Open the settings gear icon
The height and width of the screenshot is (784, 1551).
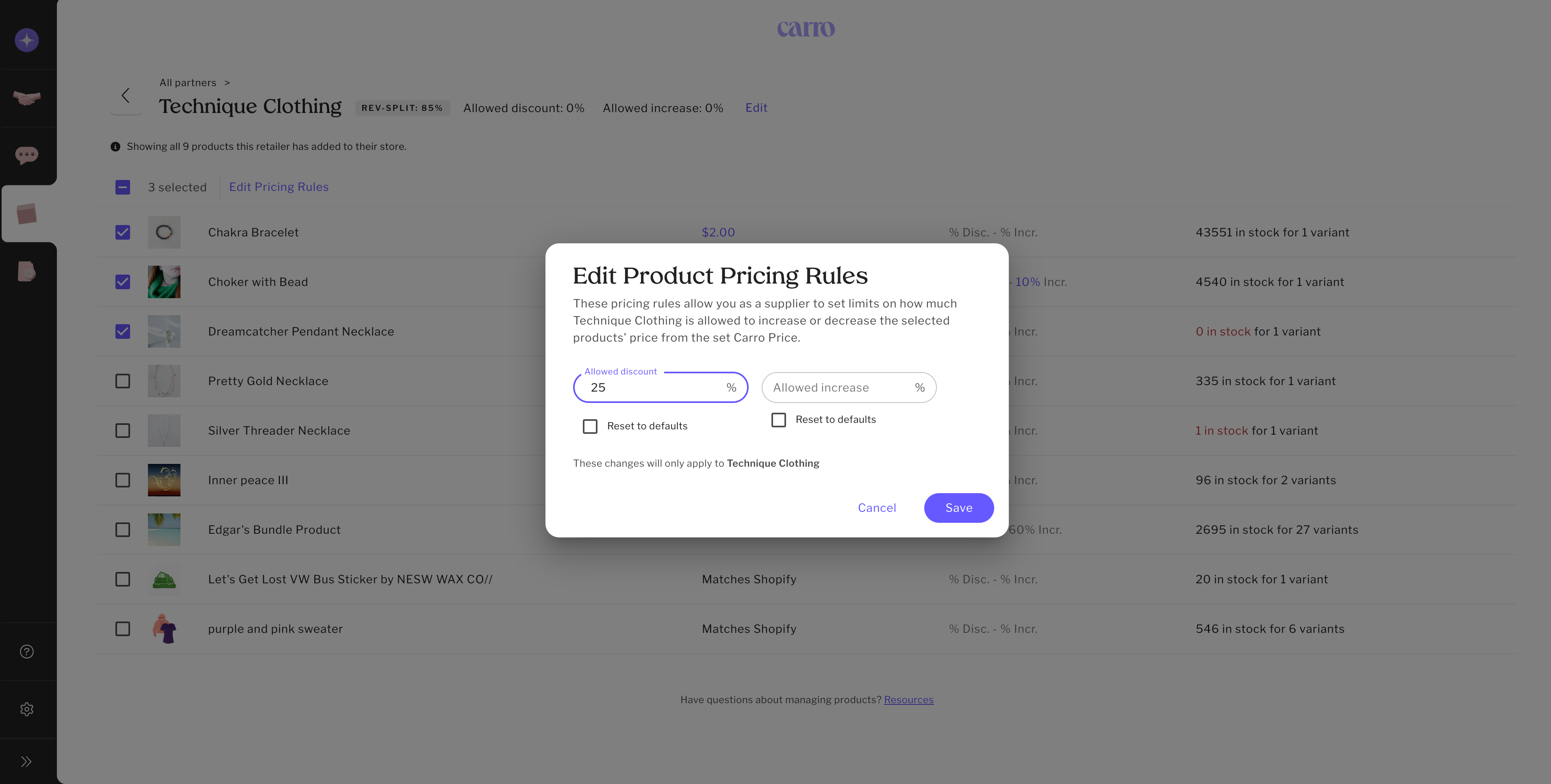(26, 709)
